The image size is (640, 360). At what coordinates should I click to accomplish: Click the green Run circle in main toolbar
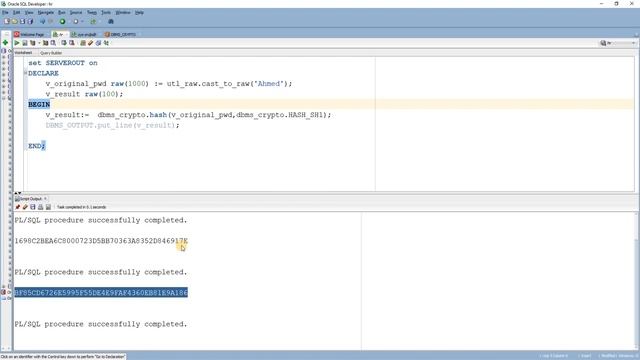coord(62,21)
